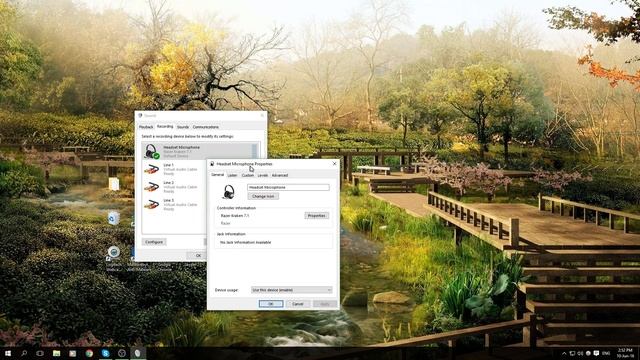This screenshot has width=640, height=360.
Task: Open taskbar search
Action: (x=24, y=353)
